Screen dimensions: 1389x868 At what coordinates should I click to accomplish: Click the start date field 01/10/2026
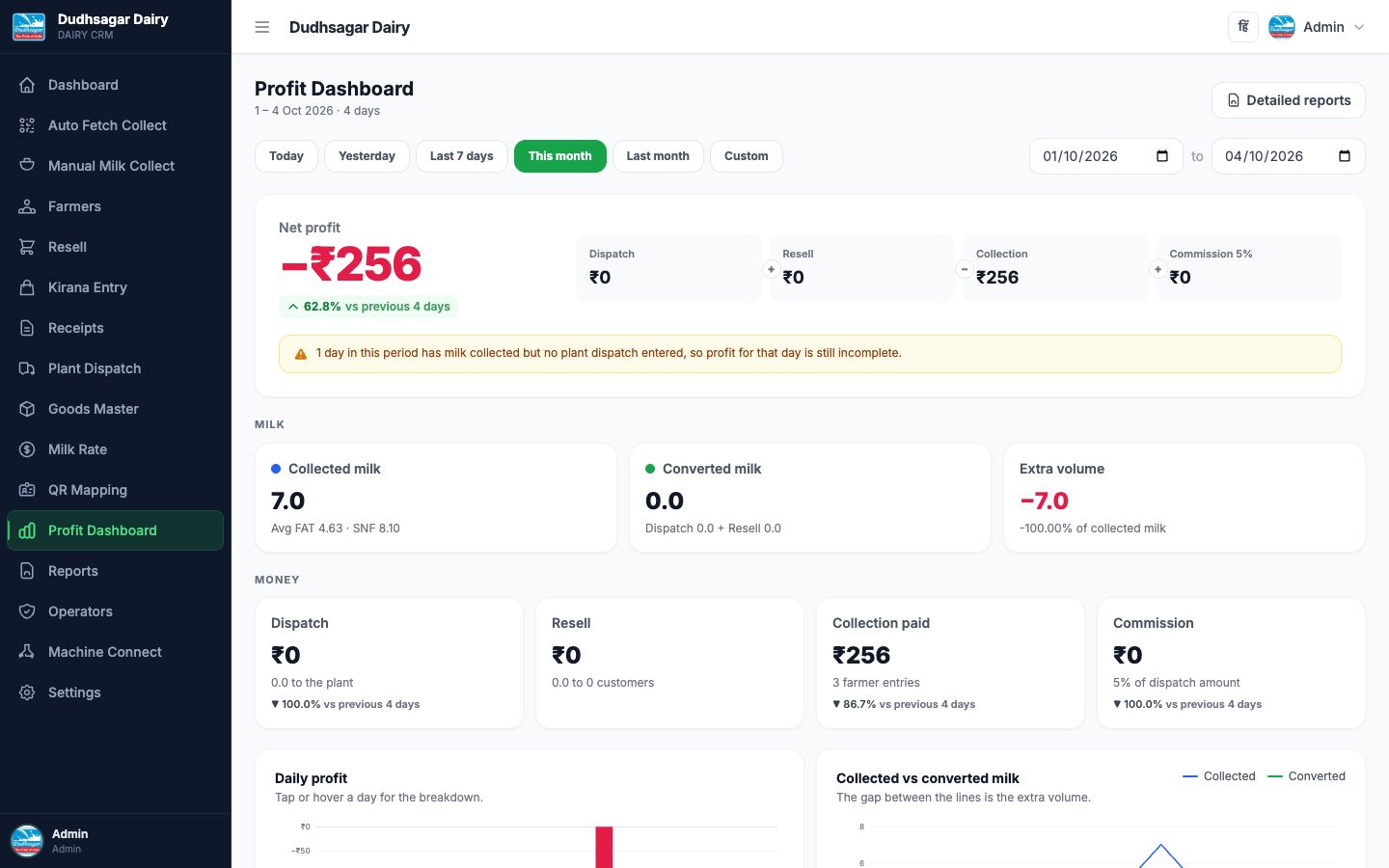[1106, 156]
